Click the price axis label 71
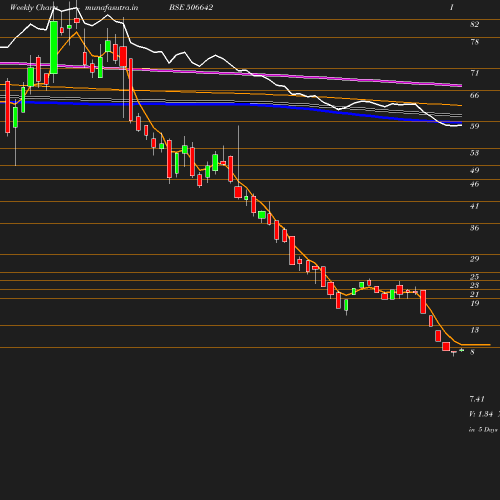 click(474, 73)
